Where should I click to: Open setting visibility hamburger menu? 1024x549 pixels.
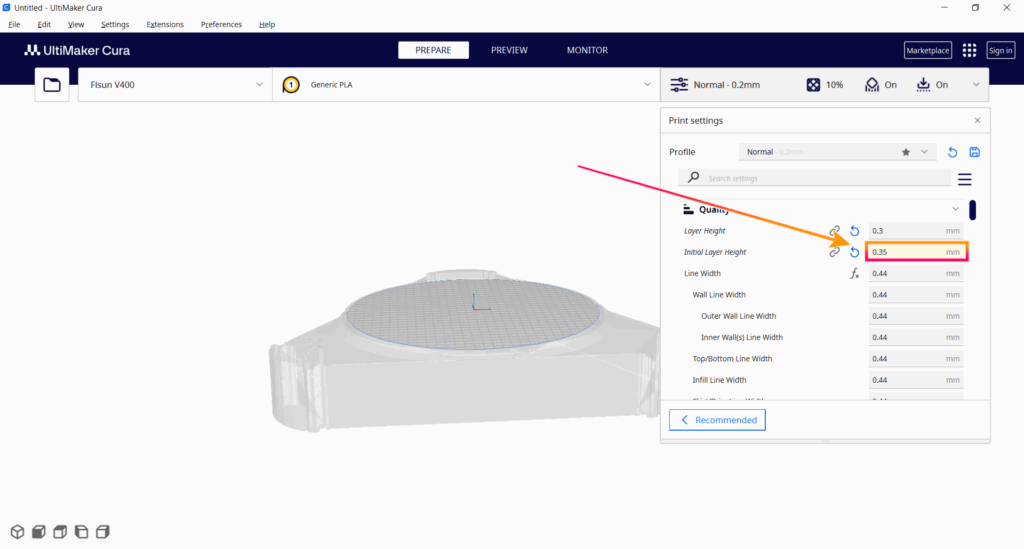(965, 179)
